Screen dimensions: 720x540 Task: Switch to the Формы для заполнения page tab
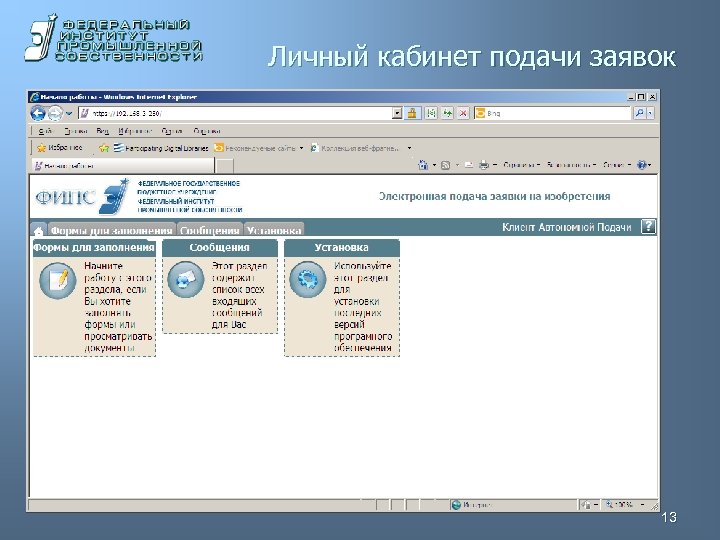click(x=112, y=230)
